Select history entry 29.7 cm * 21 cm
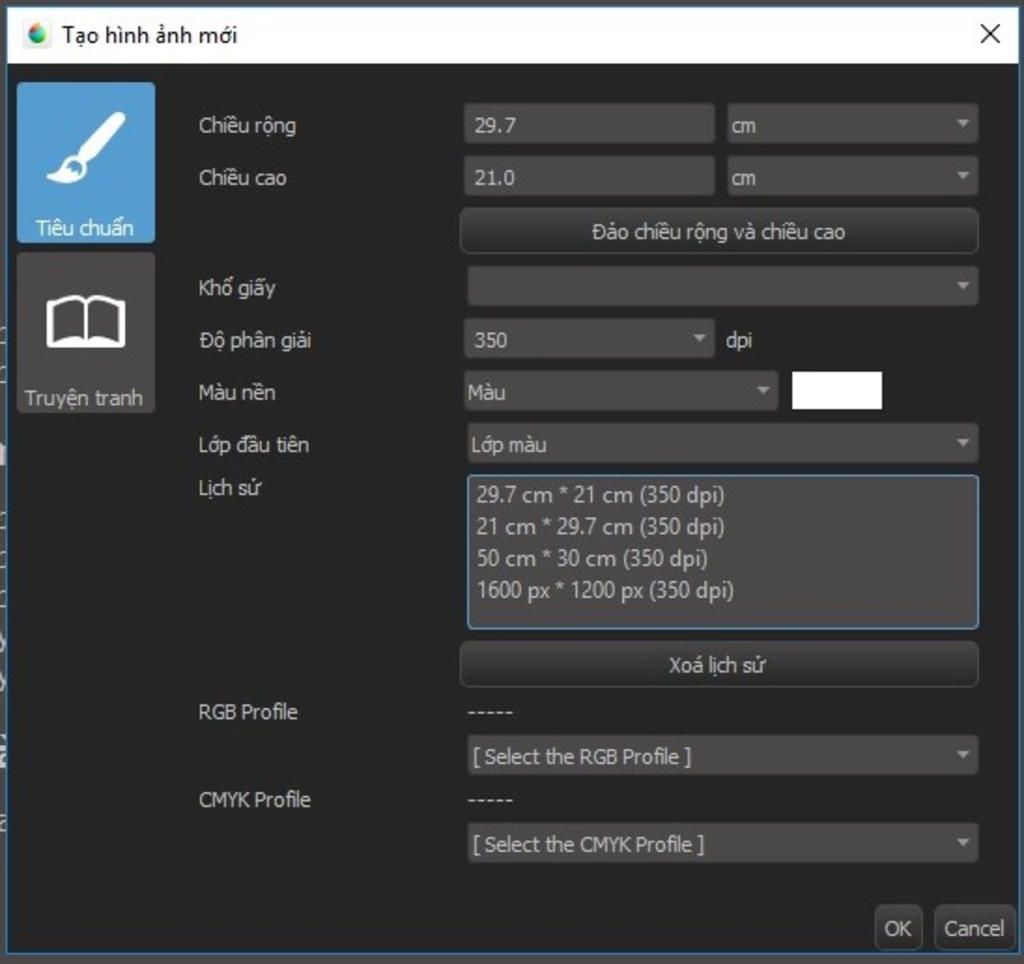The width and height of the screenshot is (1024, 964). point(600,494)
